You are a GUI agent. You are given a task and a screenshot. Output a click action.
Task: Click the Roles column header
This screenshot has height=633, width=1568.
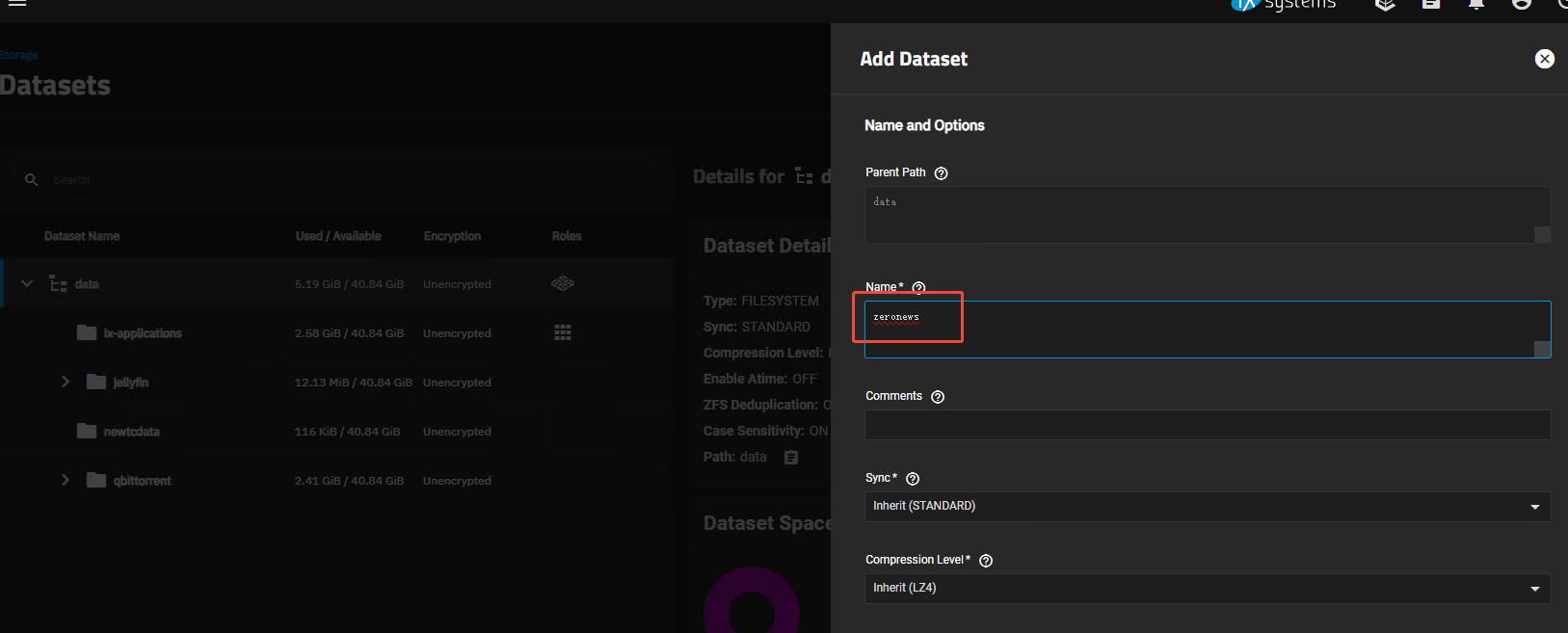tap(567, 236)
